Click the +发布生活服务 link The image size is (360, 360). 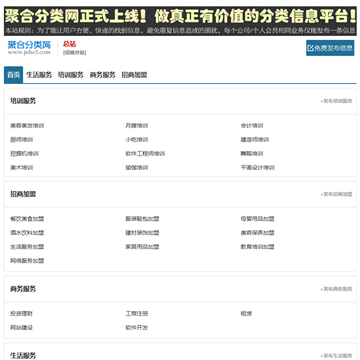(x=336, y=355)
